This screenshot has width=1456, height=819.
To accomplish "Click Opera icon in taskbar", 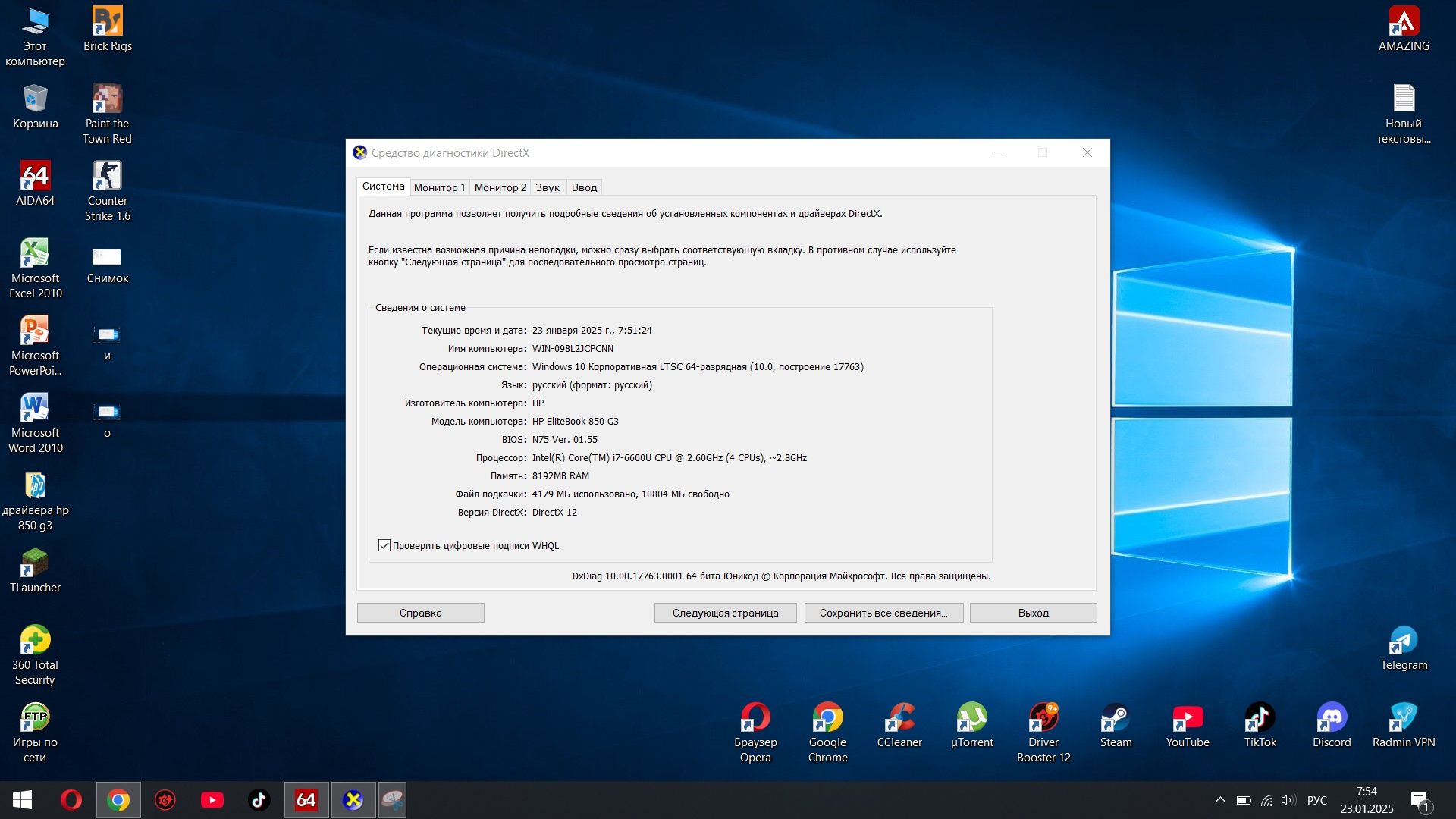I will tap(71, 800).
